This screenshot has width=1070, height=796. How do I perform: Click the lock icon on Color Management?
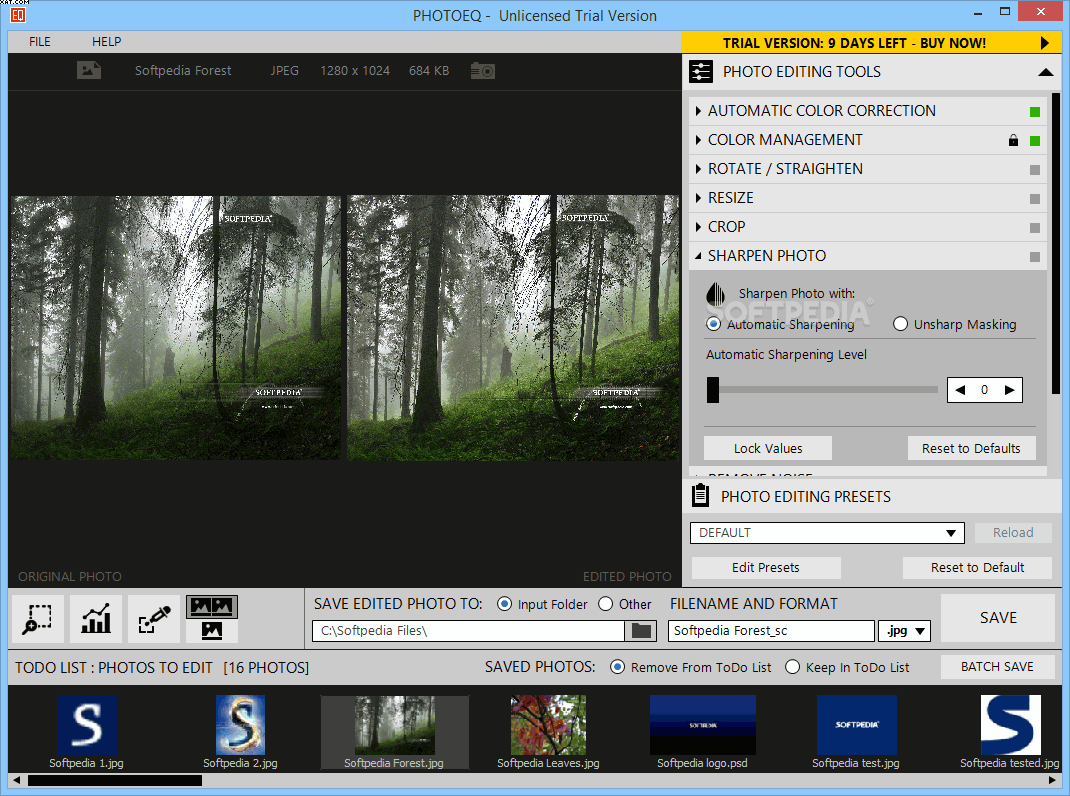point(1013,140)
